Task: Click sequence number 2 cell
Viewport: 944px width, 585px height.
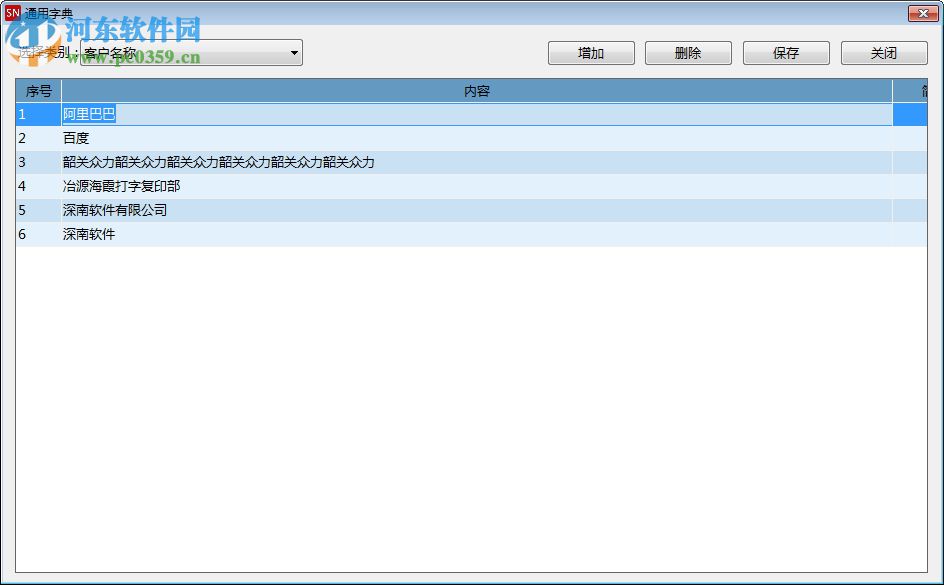Action: click(x=39, y=138)
